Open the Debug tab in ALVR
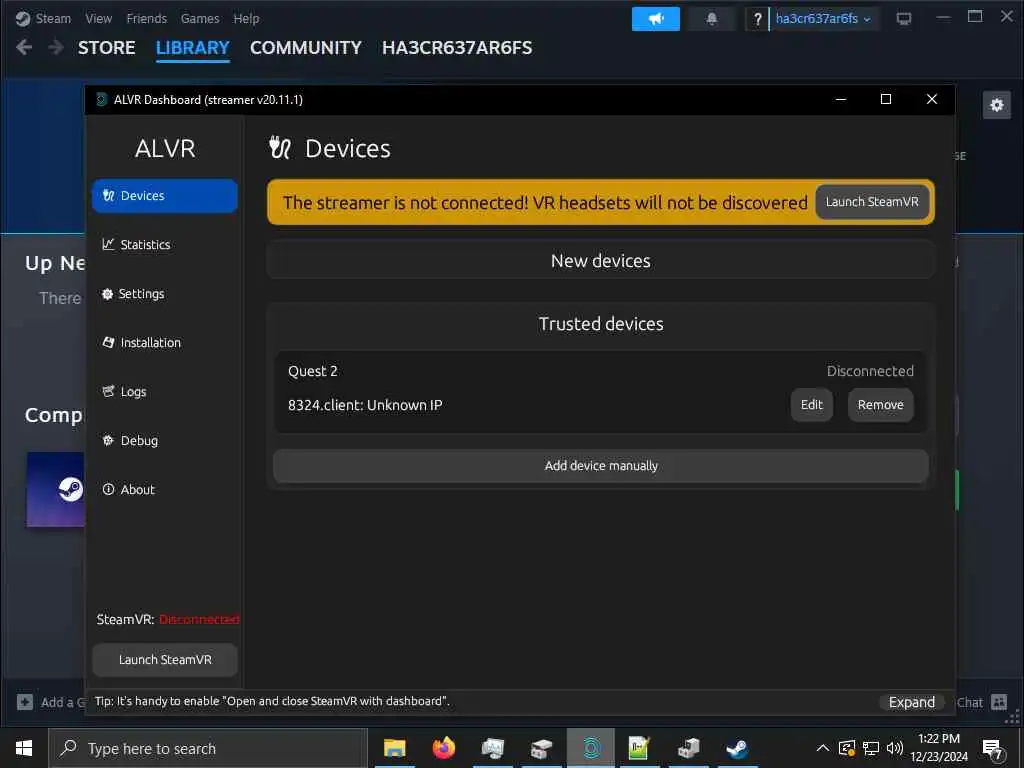1024x768 pixels. click(165, 441)
